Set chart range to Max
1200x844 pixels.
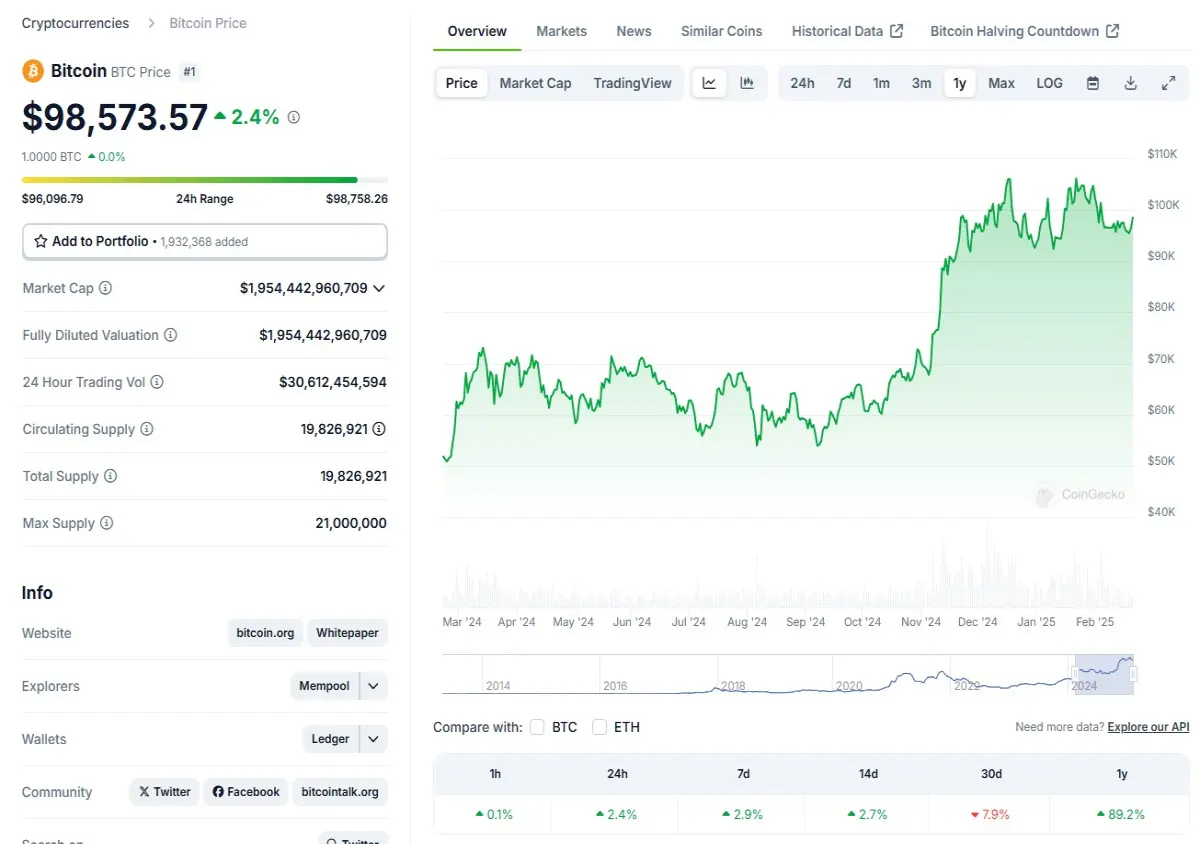click(1002, 83)
